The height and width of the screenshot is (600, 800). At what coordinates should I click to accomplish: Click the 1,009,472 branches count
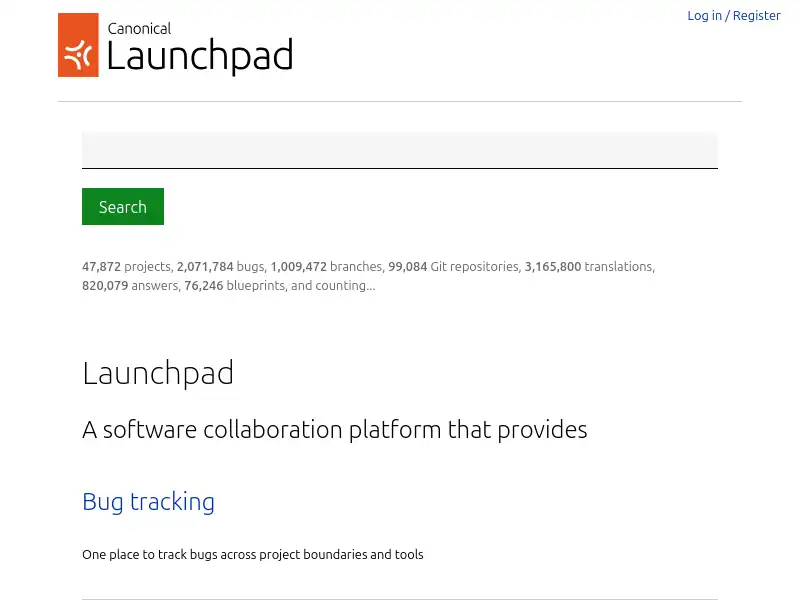(x=298, y=266)
